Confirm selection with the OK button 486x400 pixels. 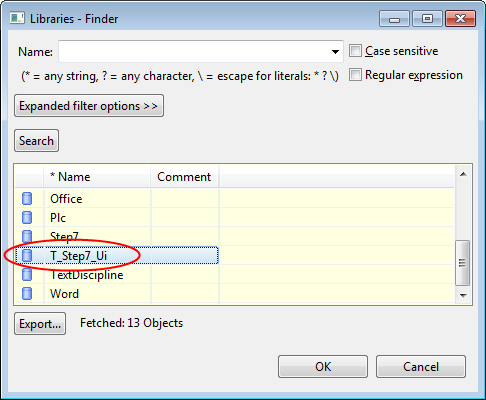pos(323,366)
